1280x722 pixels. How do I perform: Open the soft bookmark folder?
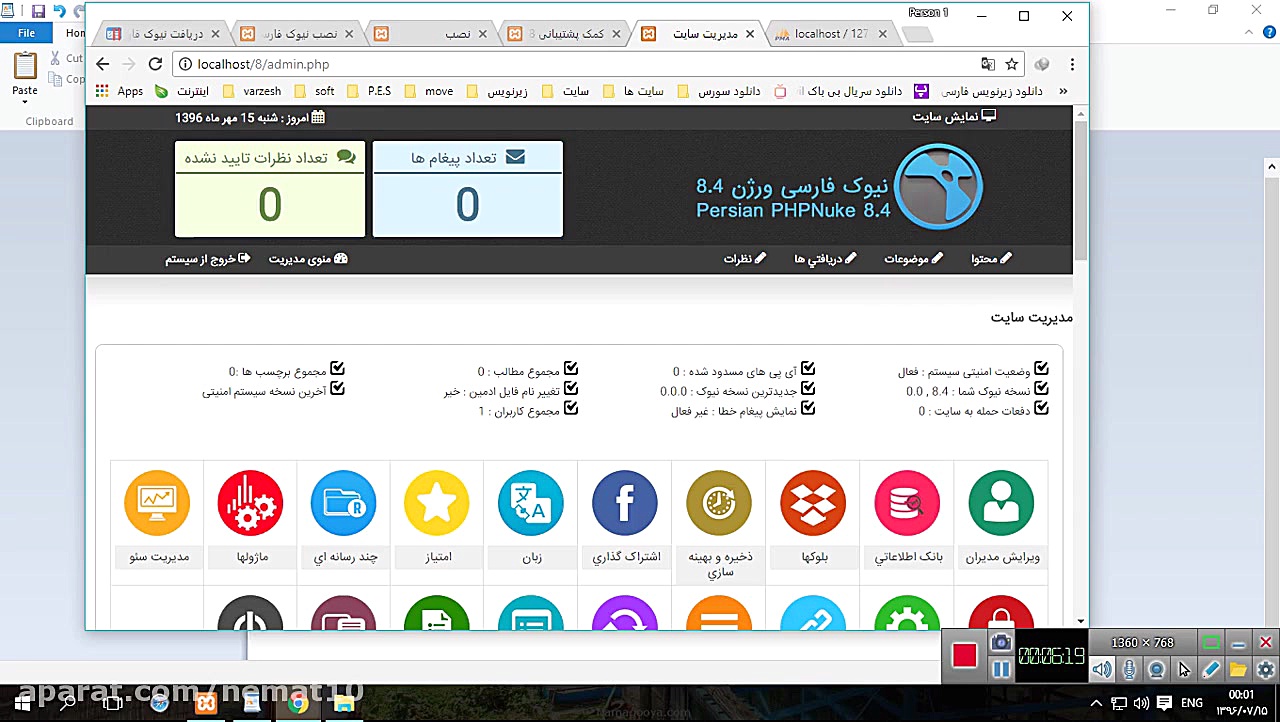314,91
